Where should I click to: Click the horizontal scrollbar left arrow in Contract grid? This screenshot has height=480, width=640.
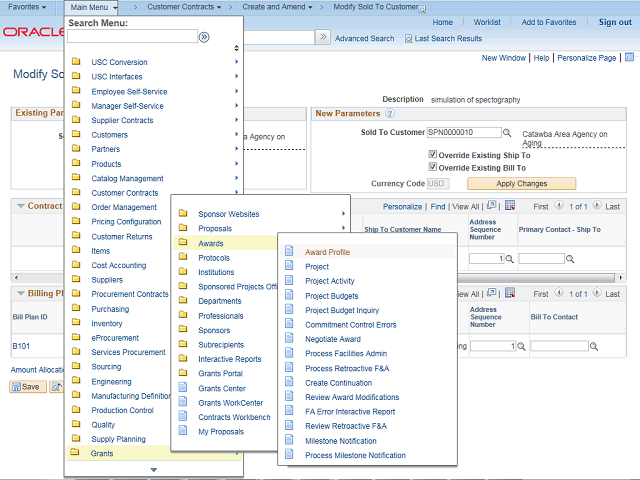coord(16,278)
